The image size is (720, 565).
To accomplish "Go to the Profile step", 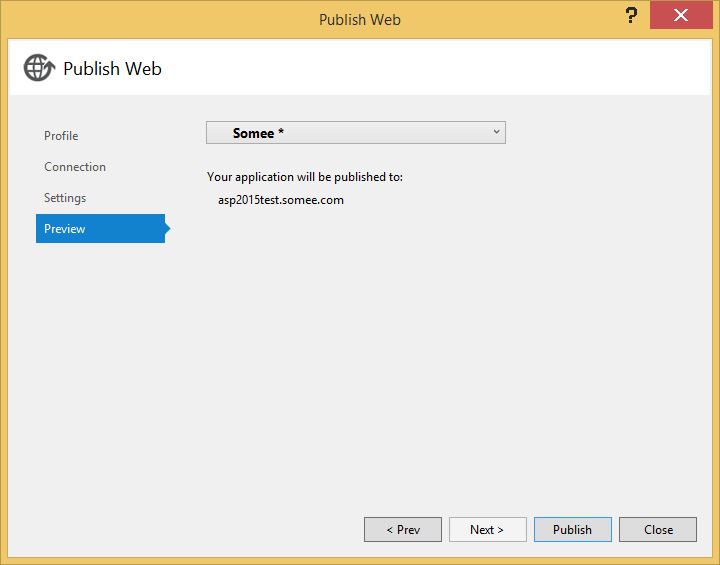I will pyautogui.click(x=61, y=136).
